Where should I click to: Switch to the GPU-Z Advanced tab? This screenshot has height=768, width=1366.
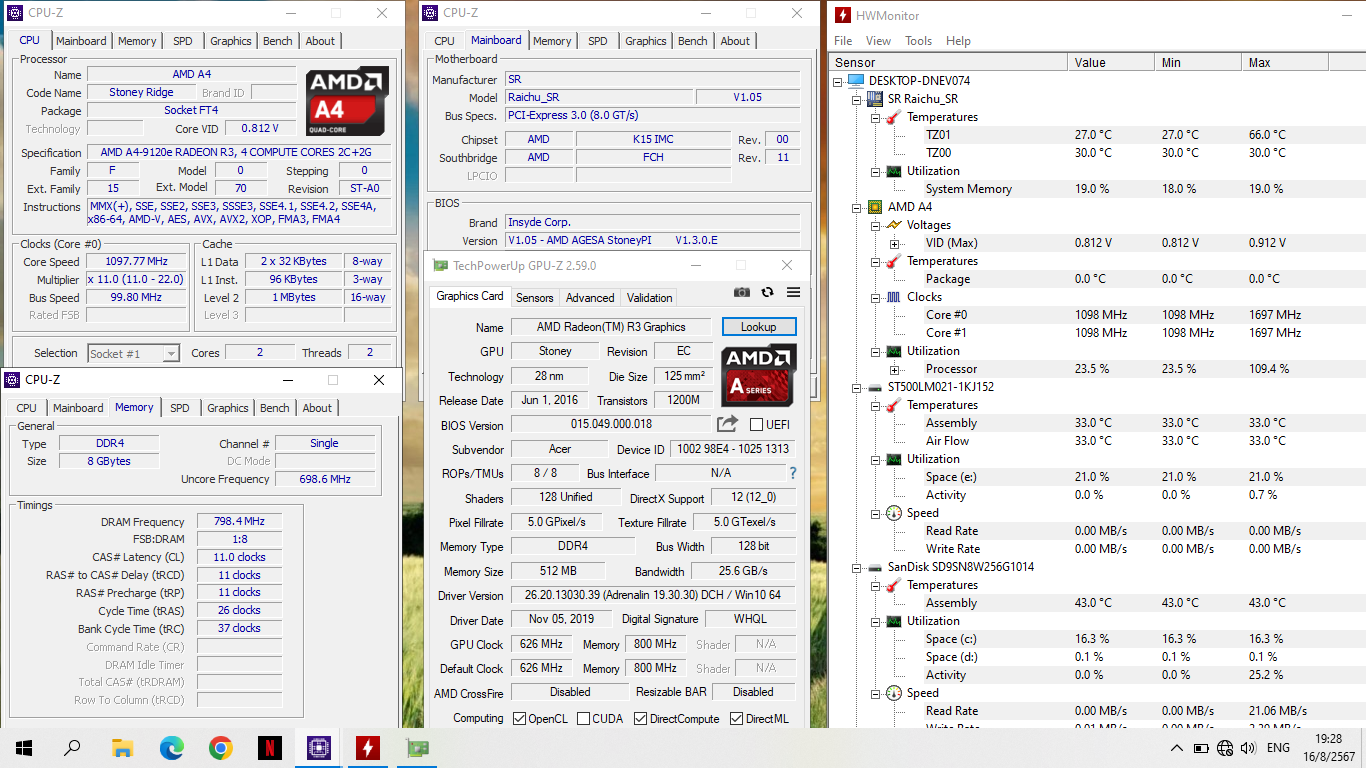point(590,298)
